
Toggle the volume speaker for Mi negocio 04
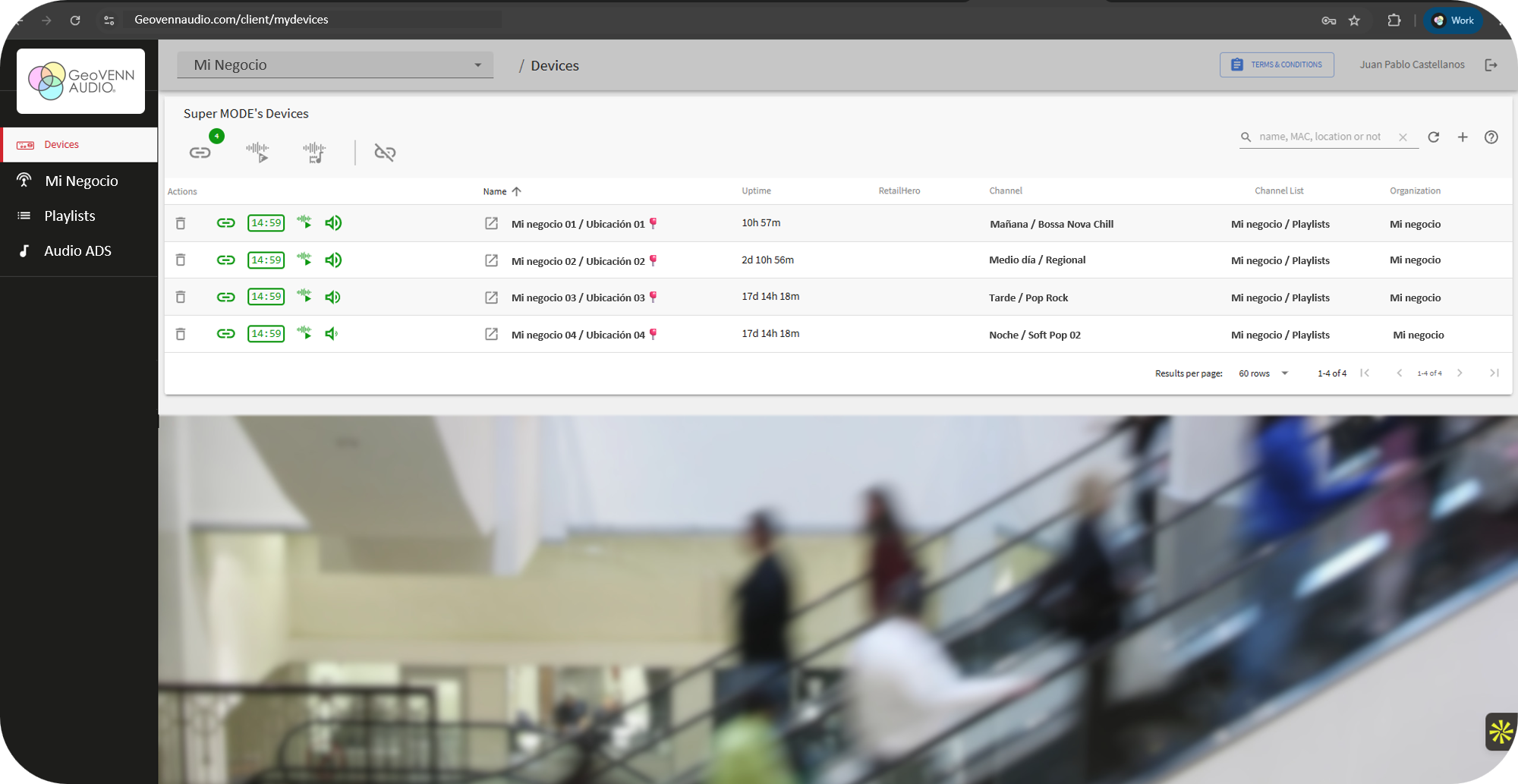[332, 333]
